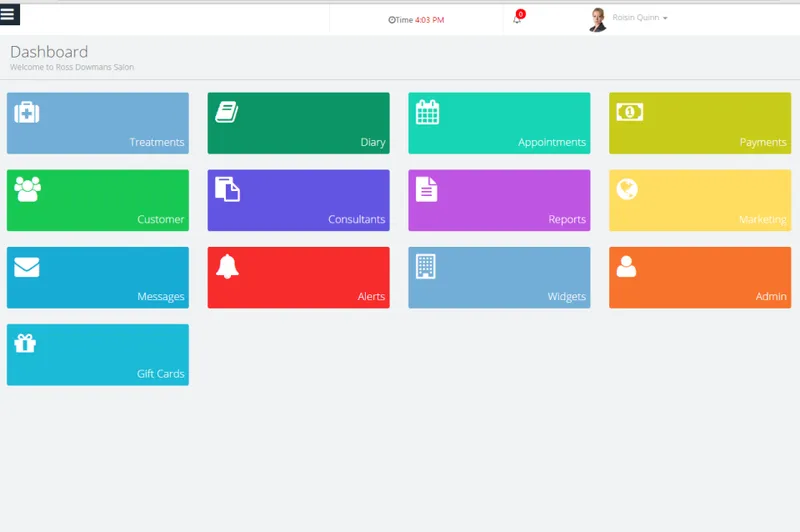The height and width of the screenshot is (532, 800).
Task: Click the 'Welcome to Ross Dowmans Salon' subtitle
Action: (72, 67)
